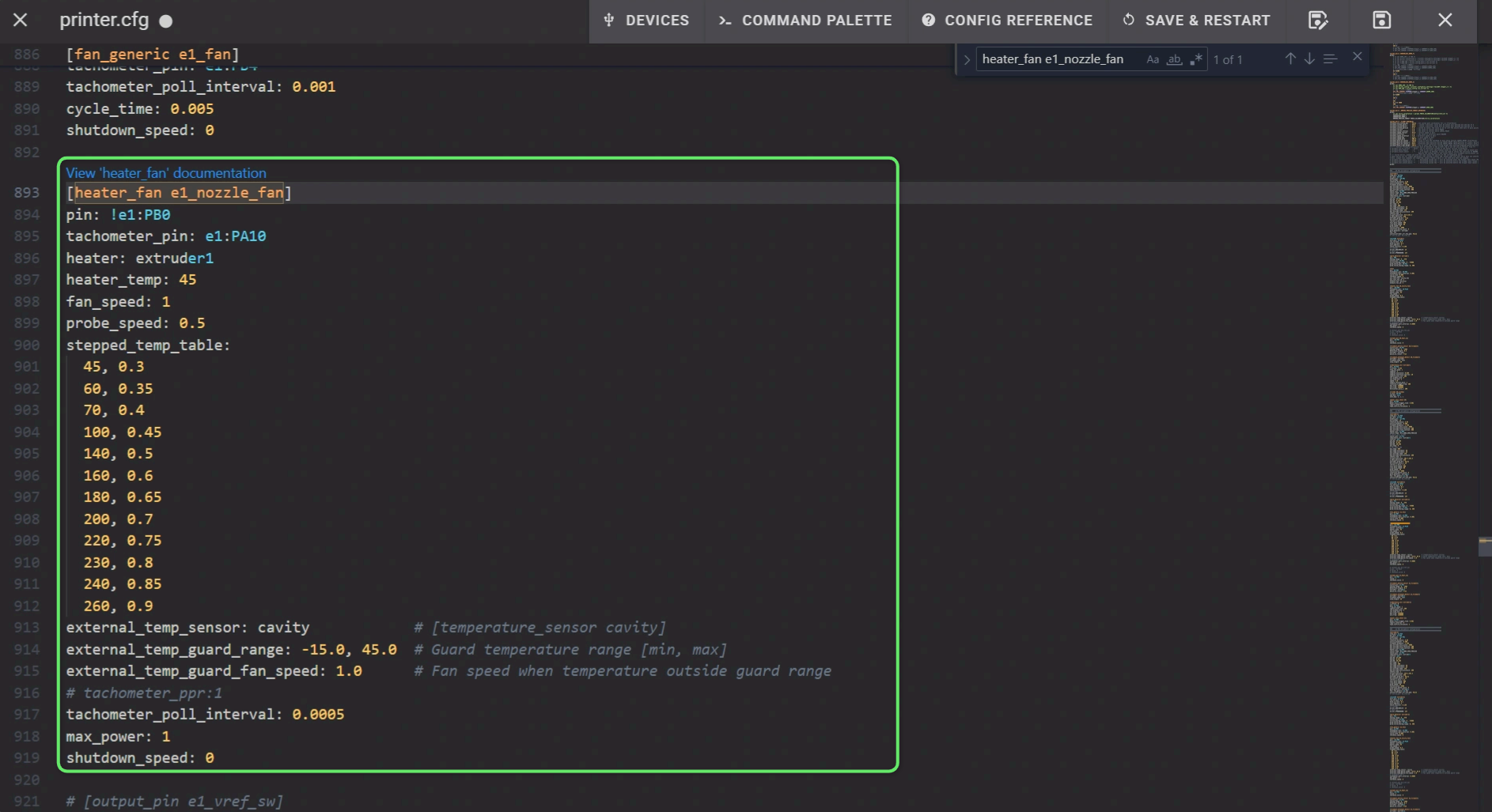This screenshot has width=1492, height=812.
Task: Click into the find search text field
Action: (x=1056, y=59)
